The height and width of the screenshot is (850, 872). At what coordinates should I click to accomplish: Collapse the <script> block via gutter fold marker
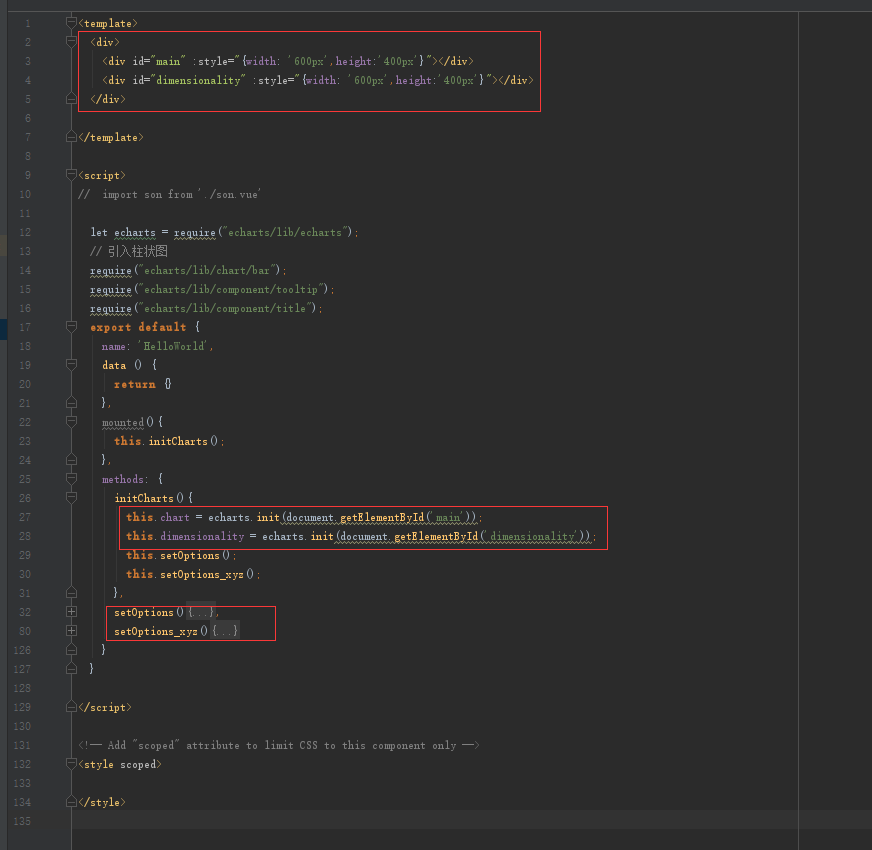point(71,175)
